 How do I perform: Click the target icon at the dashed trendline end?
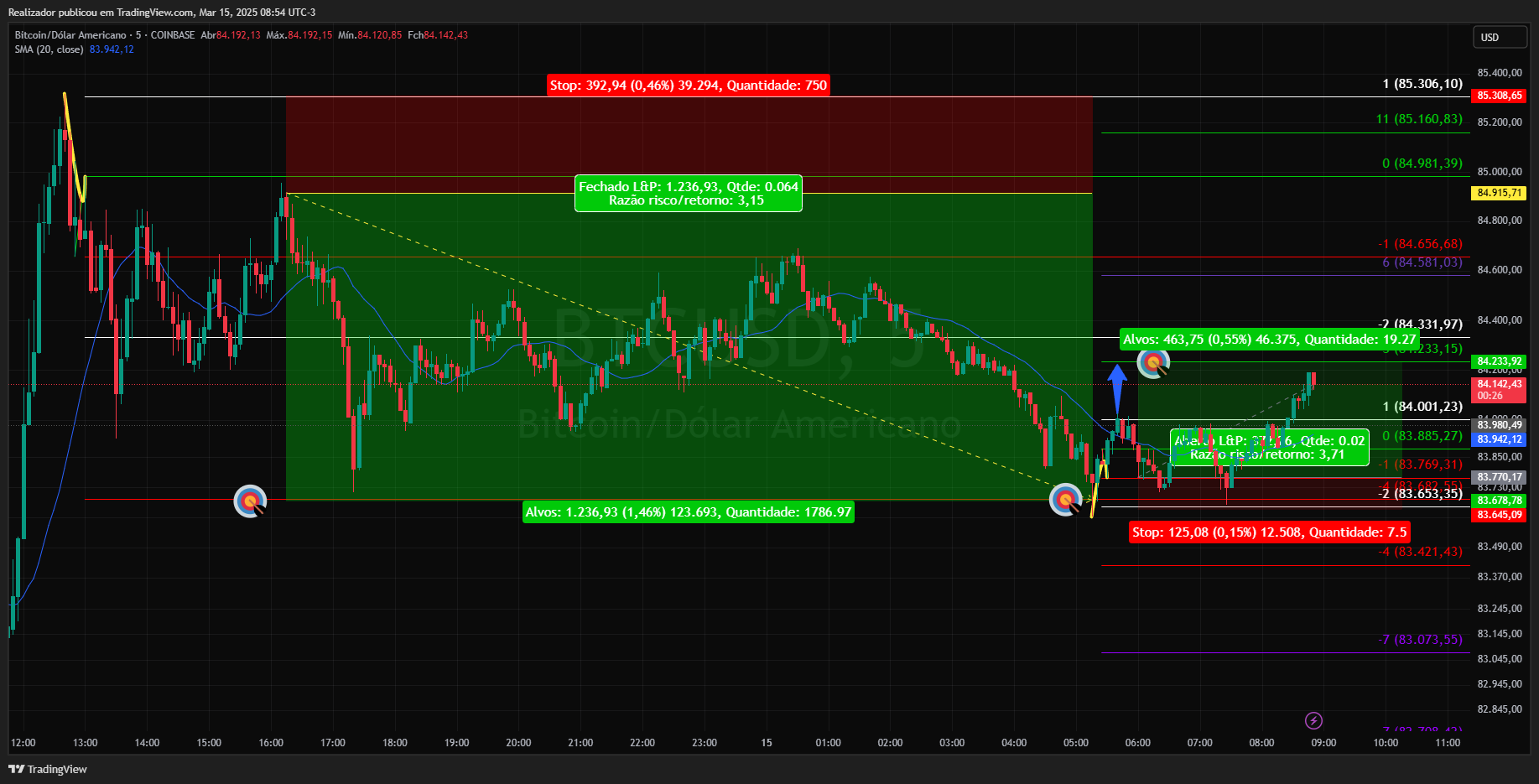[1066, 500]
